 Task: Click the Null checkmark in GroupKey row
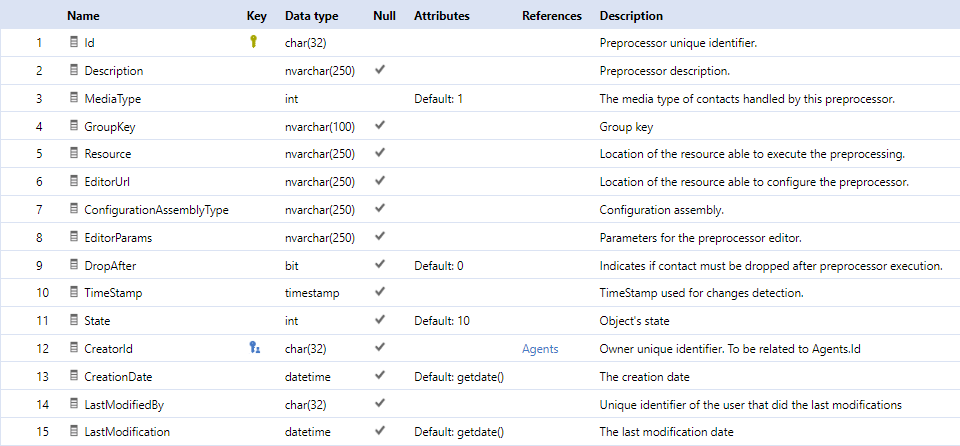point(380,126)
